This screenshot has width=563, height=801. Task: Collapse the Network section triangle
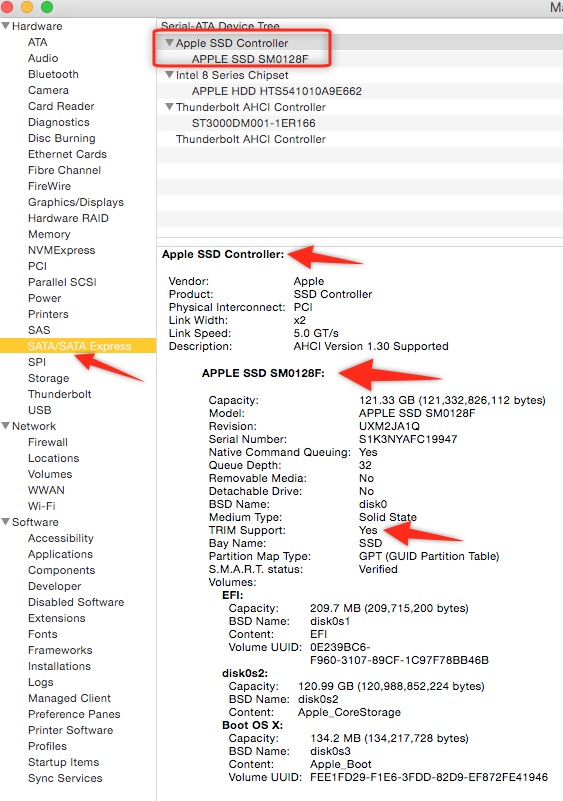click(x=6, y=426)
